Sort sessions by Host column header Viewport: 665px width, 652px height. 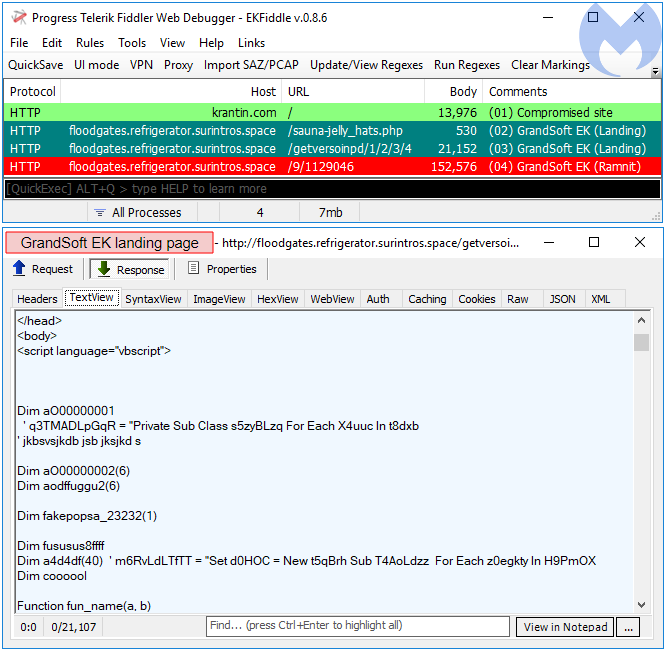point(171,92)
